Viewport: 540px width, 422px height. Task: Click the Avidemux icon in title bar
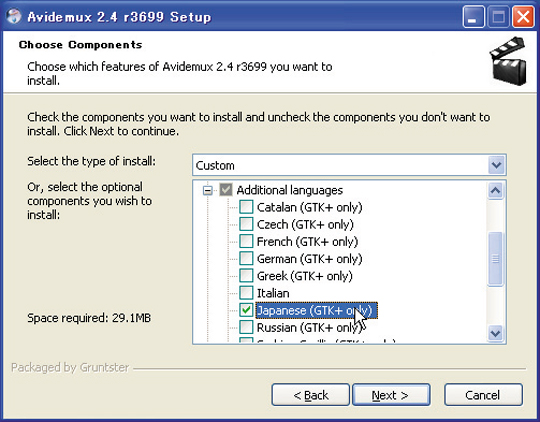(14, 16)
